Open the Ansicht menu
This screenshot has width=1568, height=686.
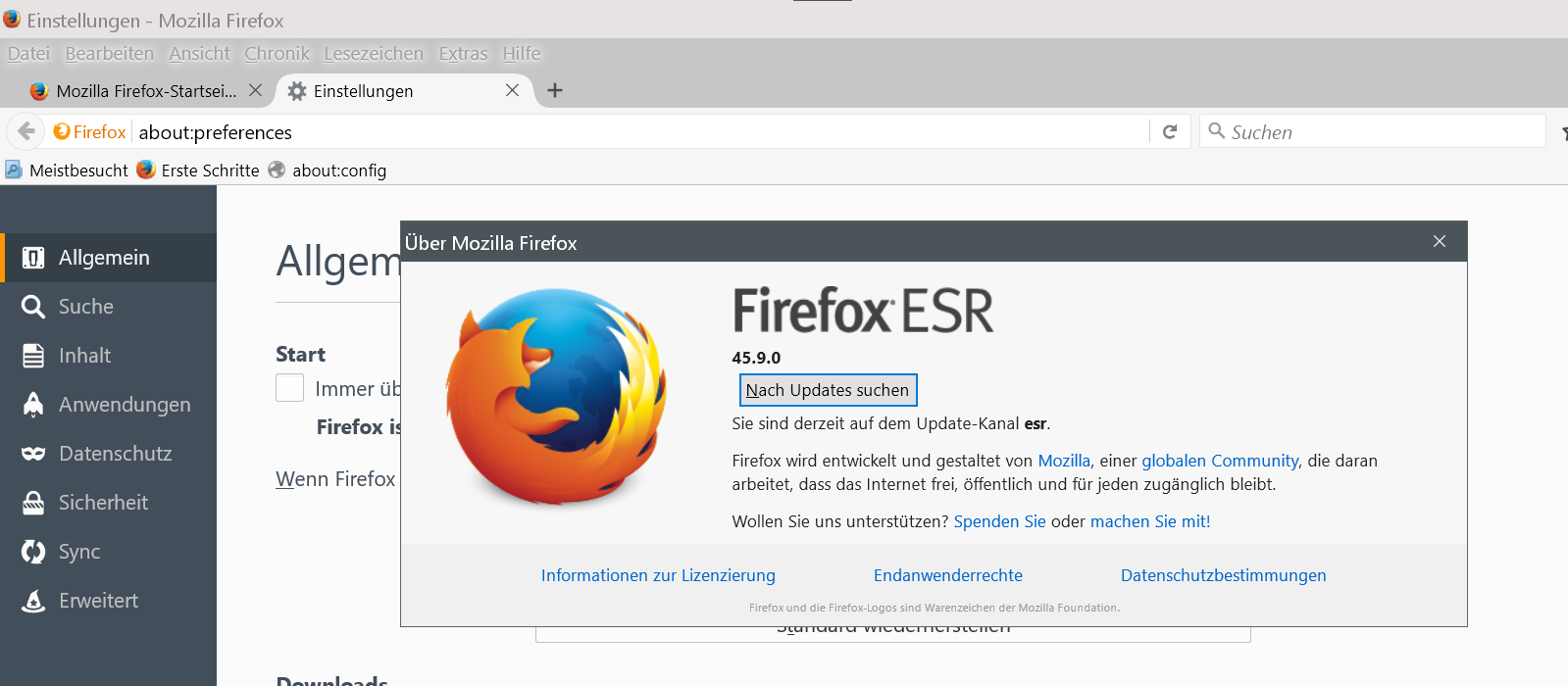(199, 53)
